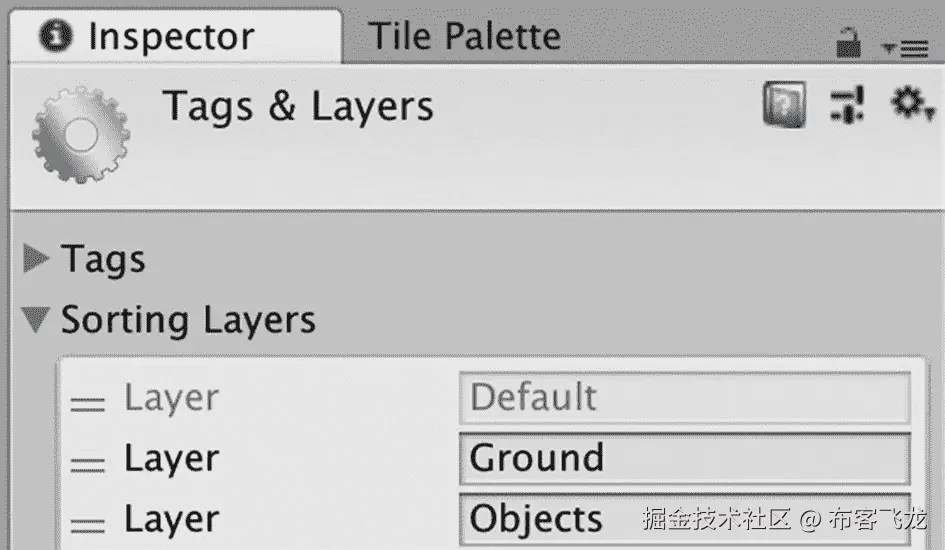Viewport: 945px width, 550px height.
Task: Switch to the Tile Palette tab
Action: click(465, 37)
